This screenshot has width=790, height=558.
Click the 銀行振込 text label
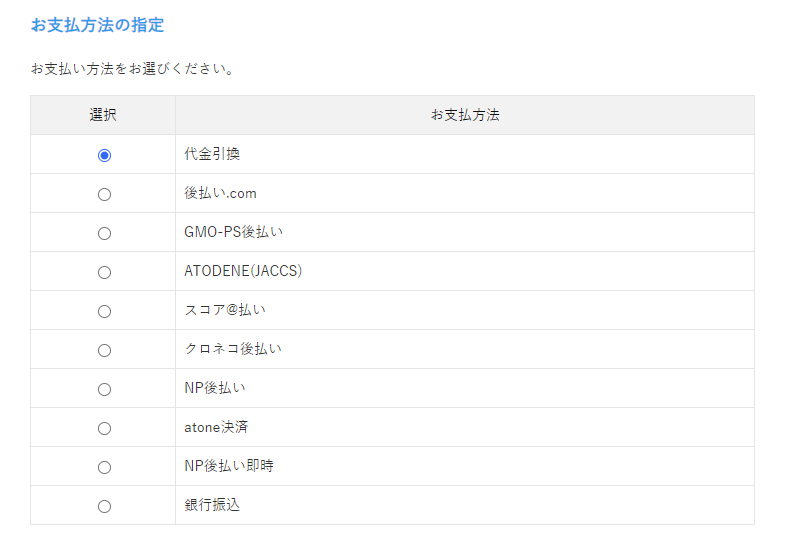pos(212,506)
